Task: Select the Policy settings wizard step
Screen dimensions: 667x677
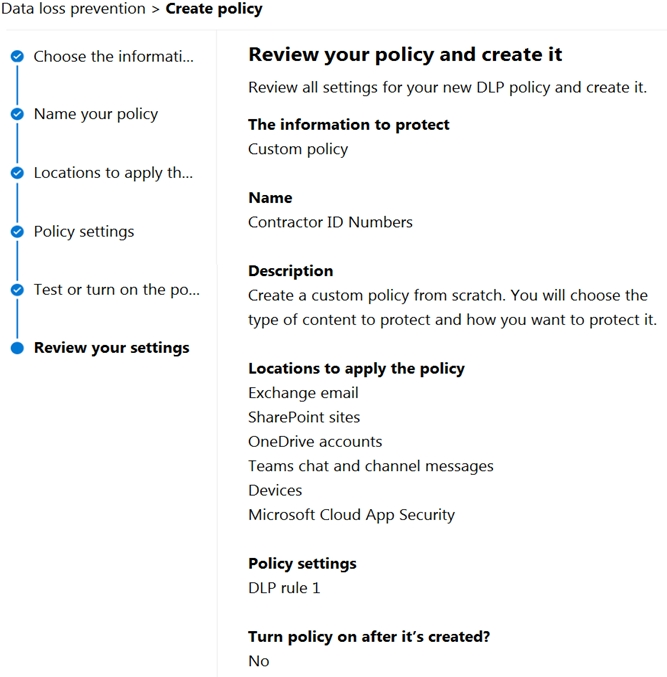Action: tap(84, 232)
